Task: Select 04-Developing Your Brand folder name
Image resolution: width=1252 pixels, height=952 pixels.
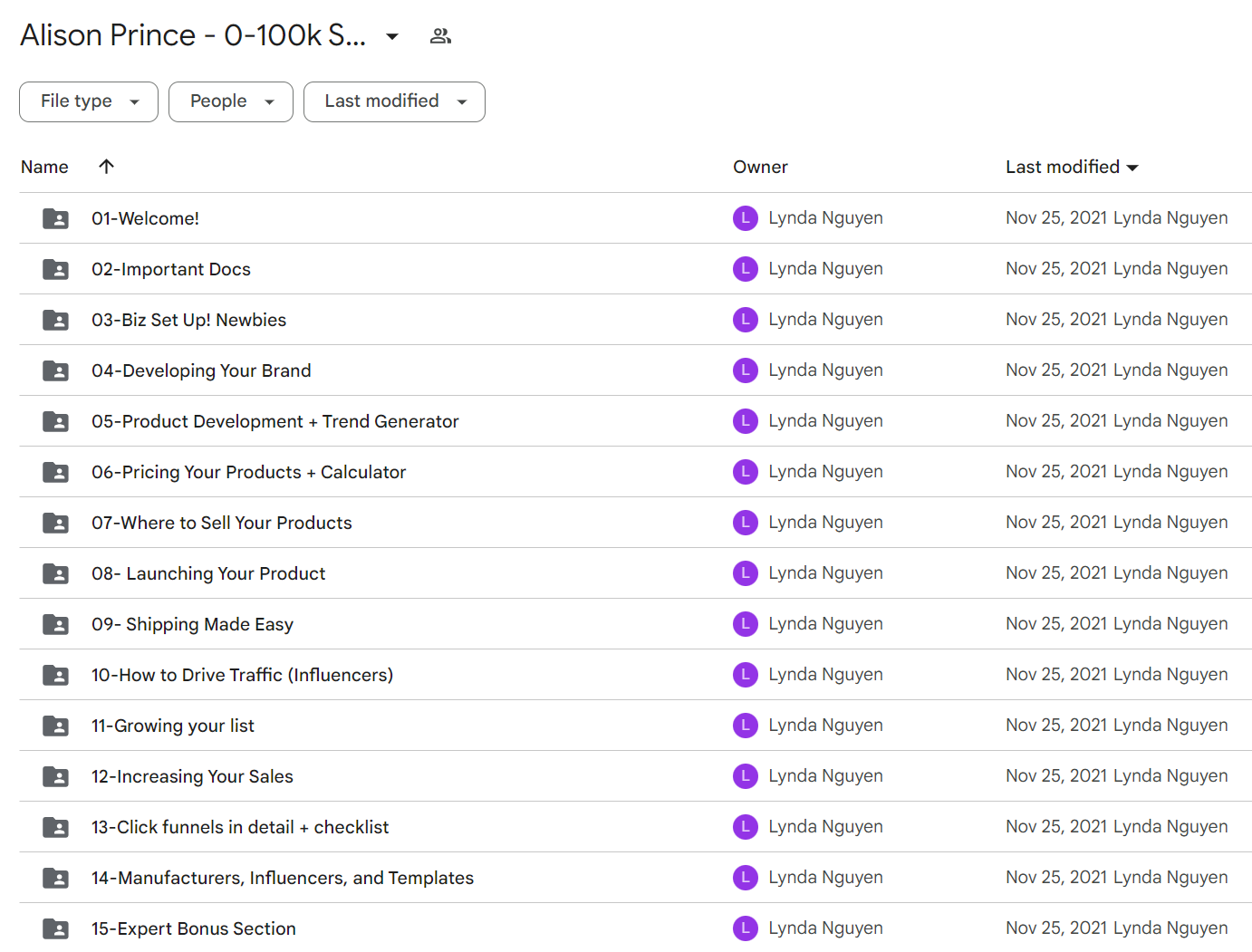Action: 201,370
